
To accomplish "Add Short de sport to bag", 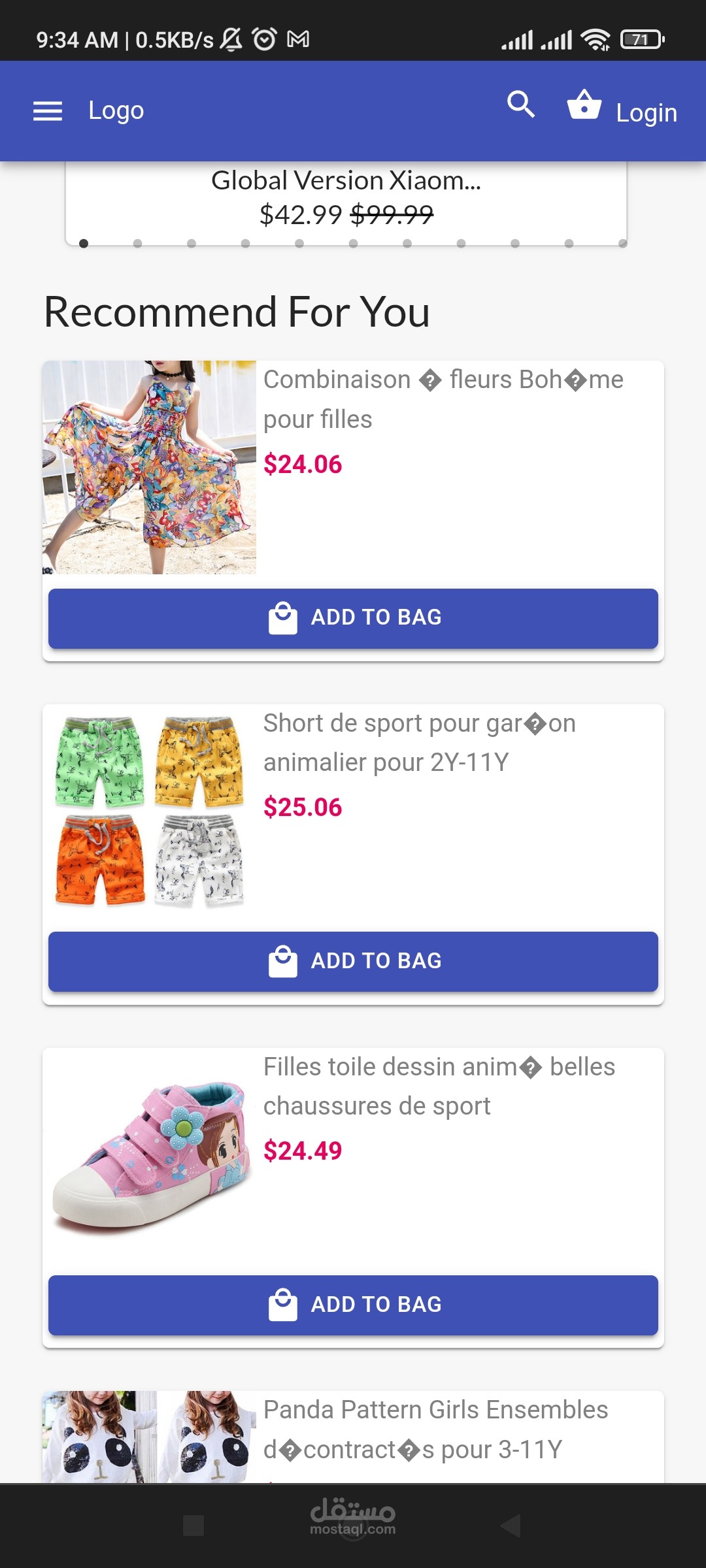I will tap(353, 961).
